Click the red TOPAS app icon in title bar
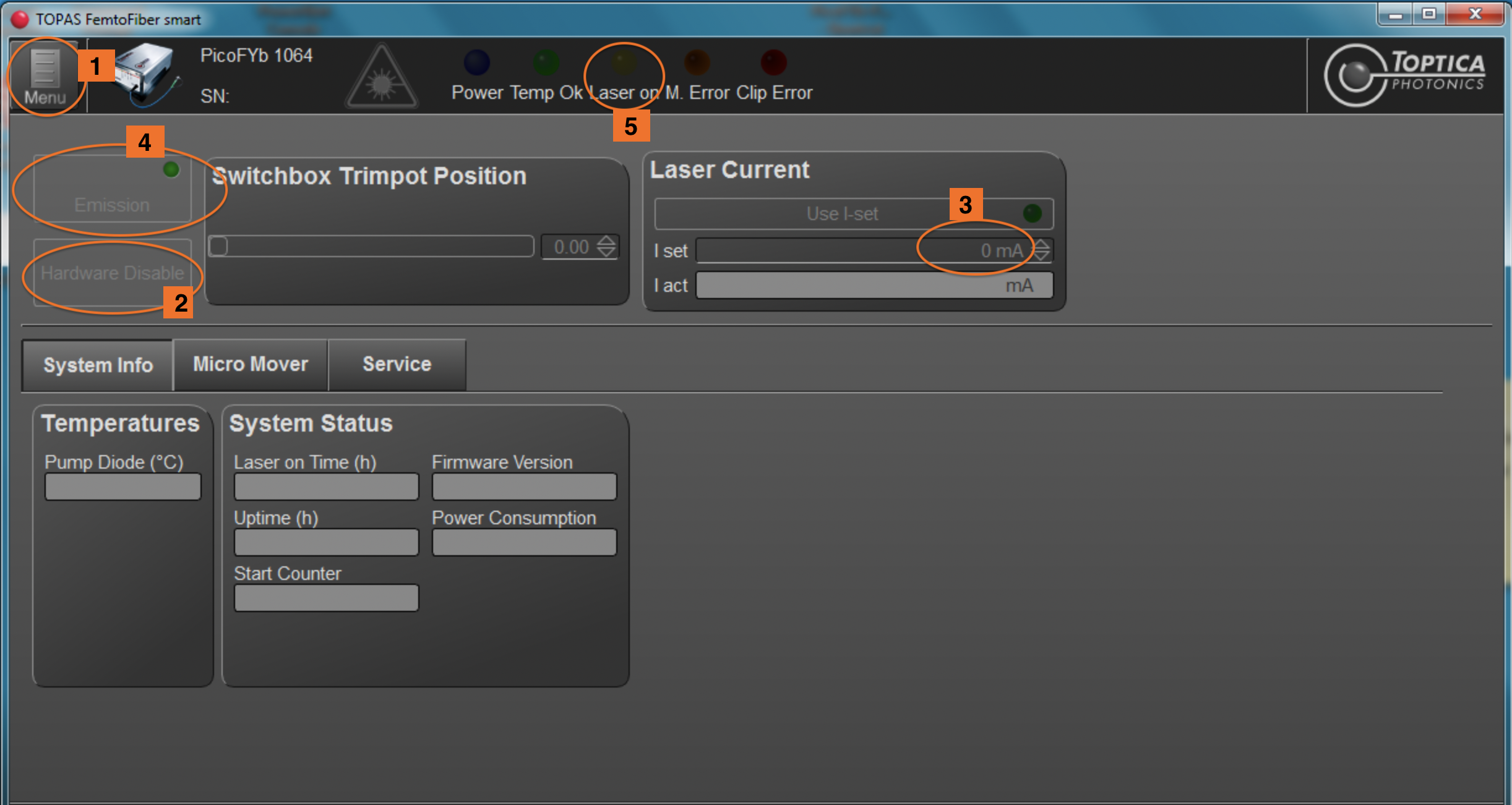1512x805 pixels. [20, 19]
